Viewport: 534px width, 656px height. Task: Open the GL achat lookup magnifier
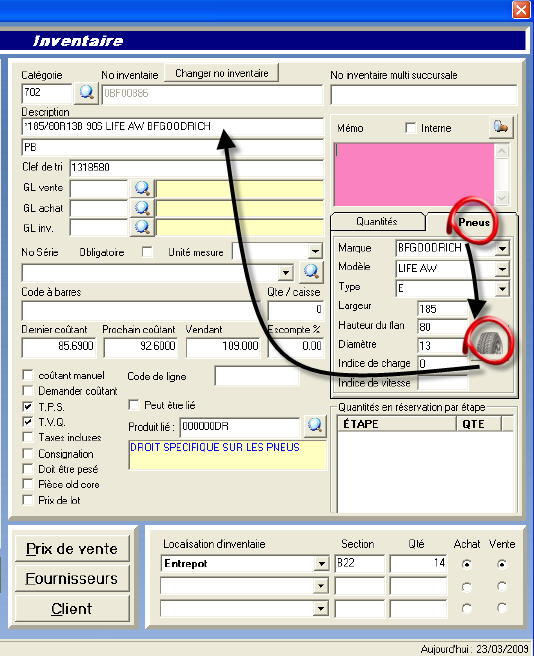(x=142, y=208)
